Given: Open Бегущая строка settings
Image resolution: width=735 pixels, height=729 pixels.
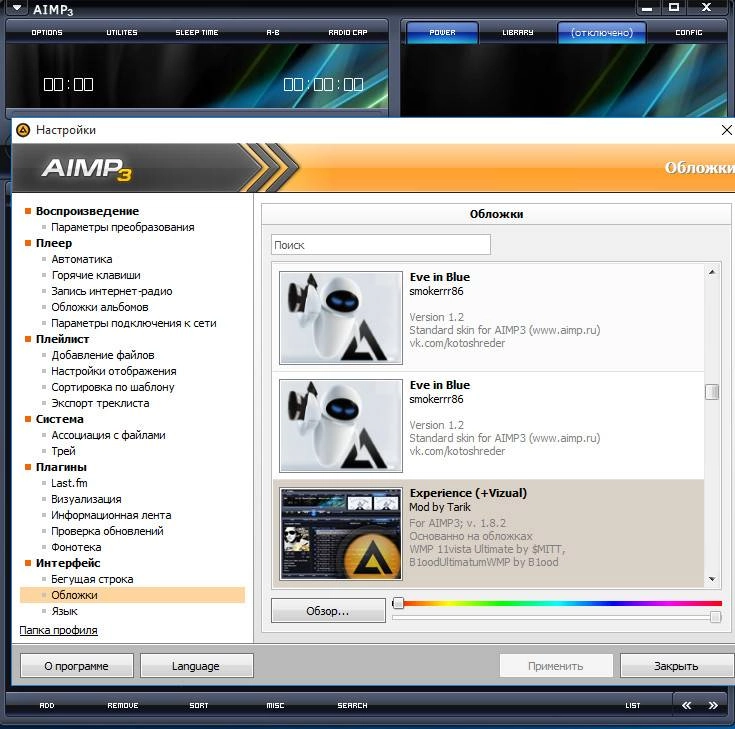Looking at the screenshot, I should 92,579.
